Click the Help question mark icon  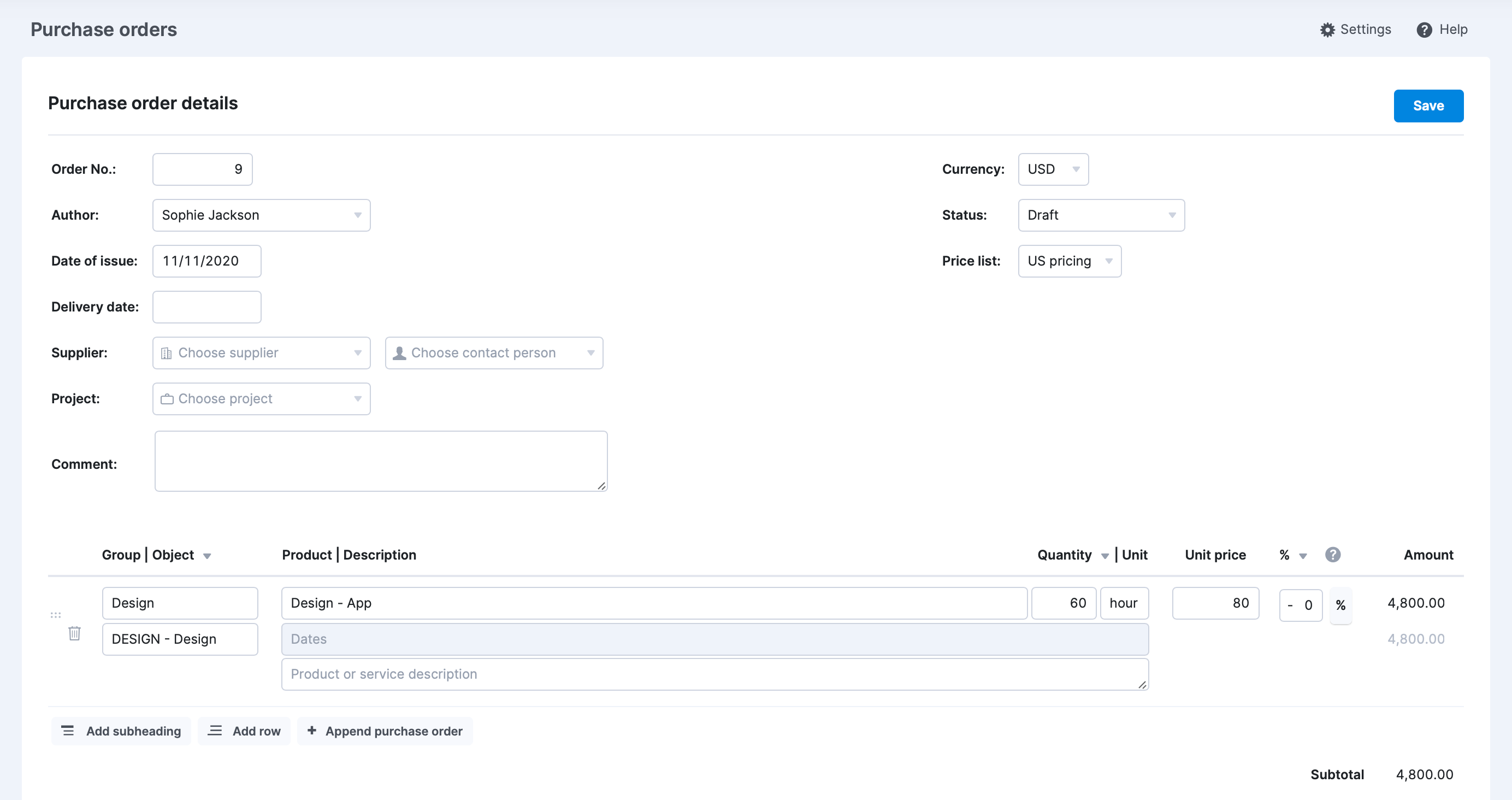[1425, 30]
